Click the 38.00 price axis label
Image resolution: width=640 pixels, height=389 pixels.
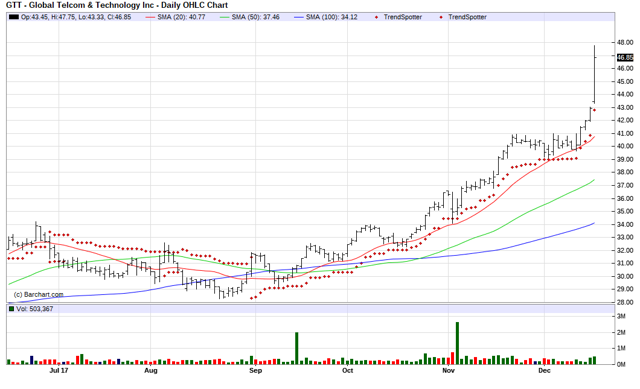pyautogui.click(x=625, y=172)
